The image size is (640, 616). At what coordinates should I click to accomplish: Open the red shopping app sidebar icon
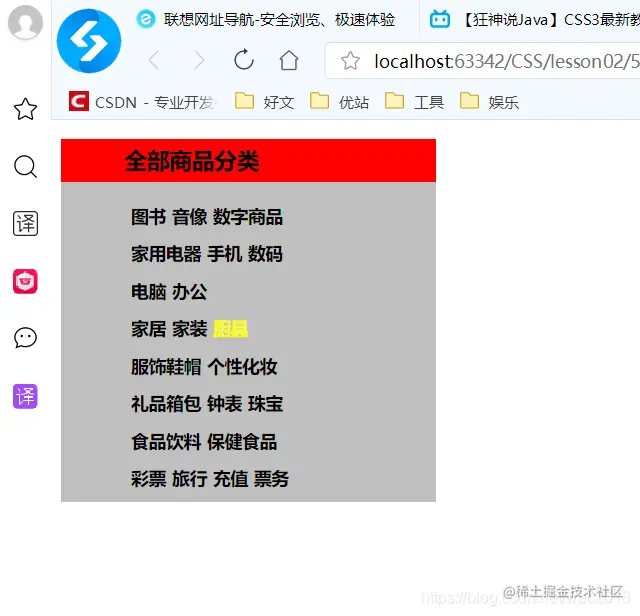click(25, 281)
